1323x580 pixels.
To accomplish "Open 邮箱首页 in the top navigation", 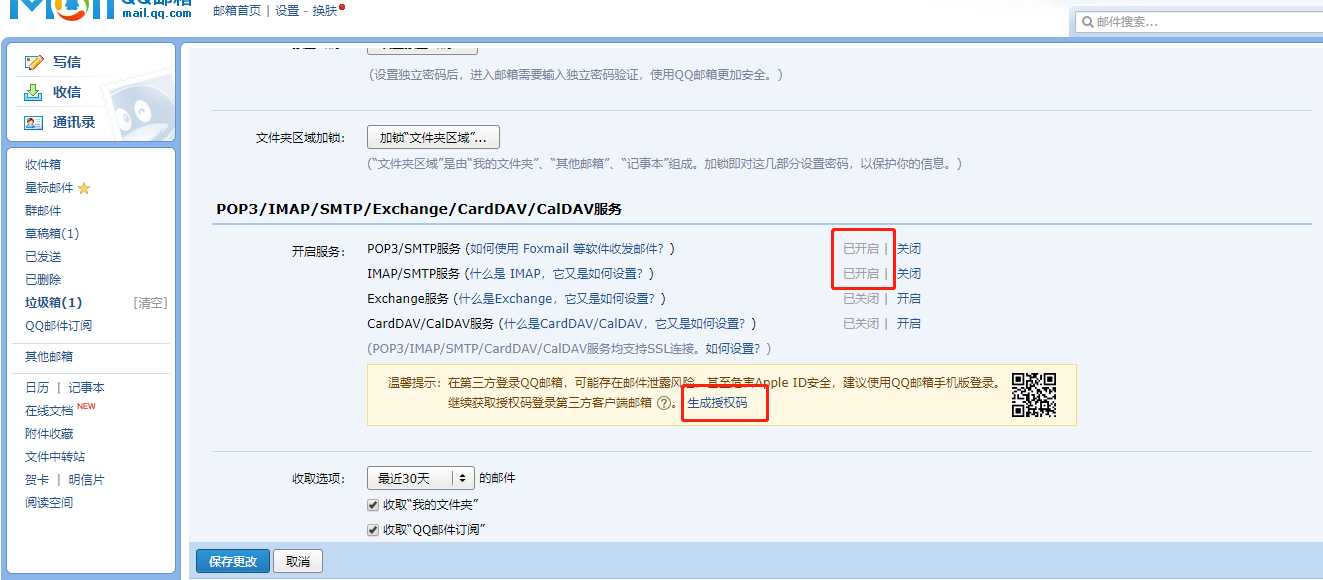I will pyautogui.click(x=237, y=10).
